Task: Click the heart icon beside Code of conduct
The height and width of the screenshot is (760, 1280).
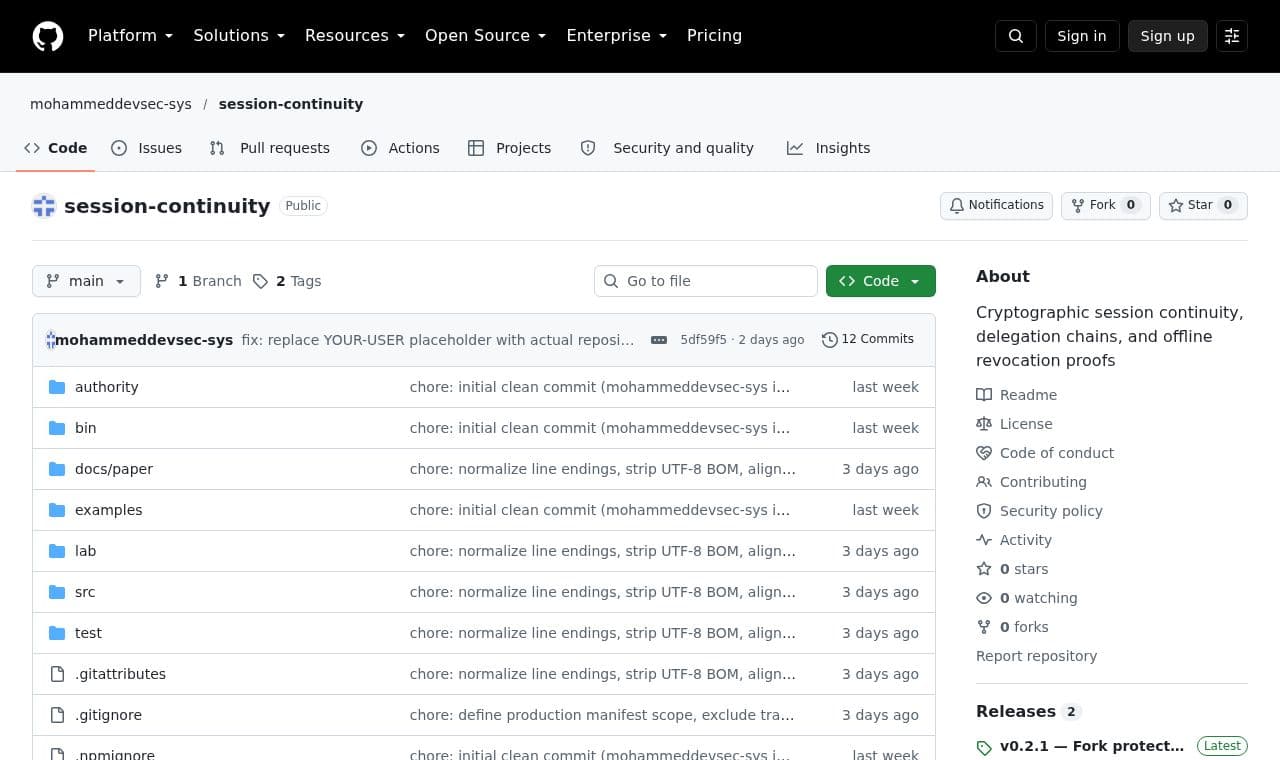Action: (984, 453)
